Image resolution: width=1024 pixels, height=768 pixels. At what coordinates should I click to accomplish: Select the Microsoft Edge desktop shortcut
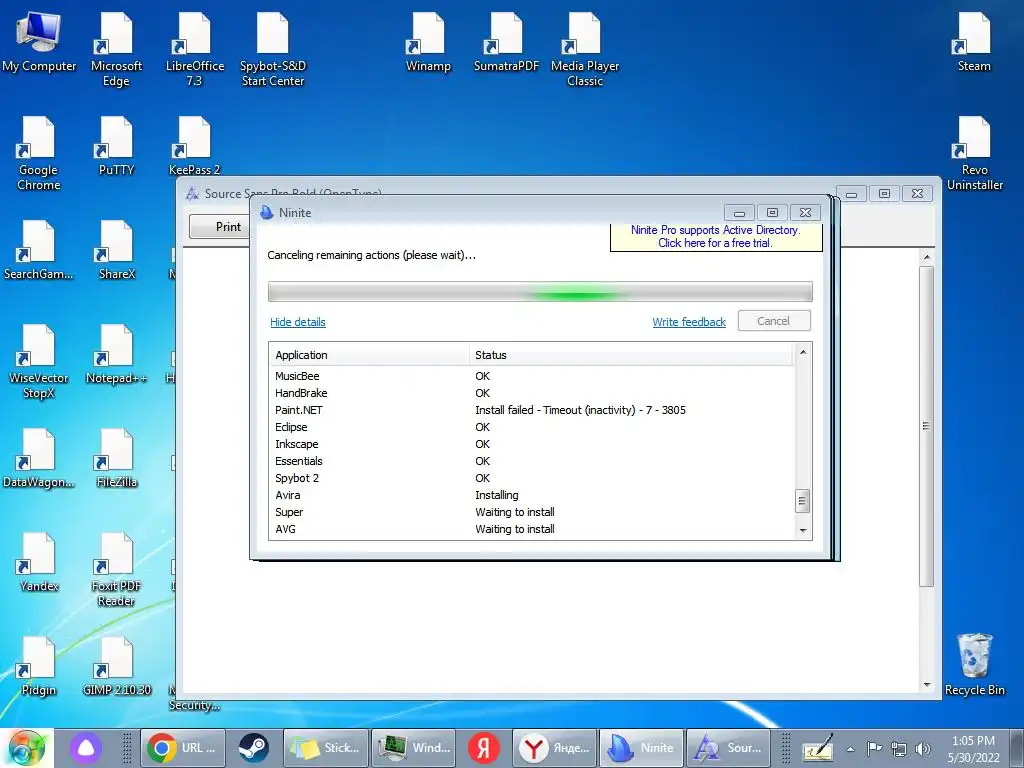116,50
